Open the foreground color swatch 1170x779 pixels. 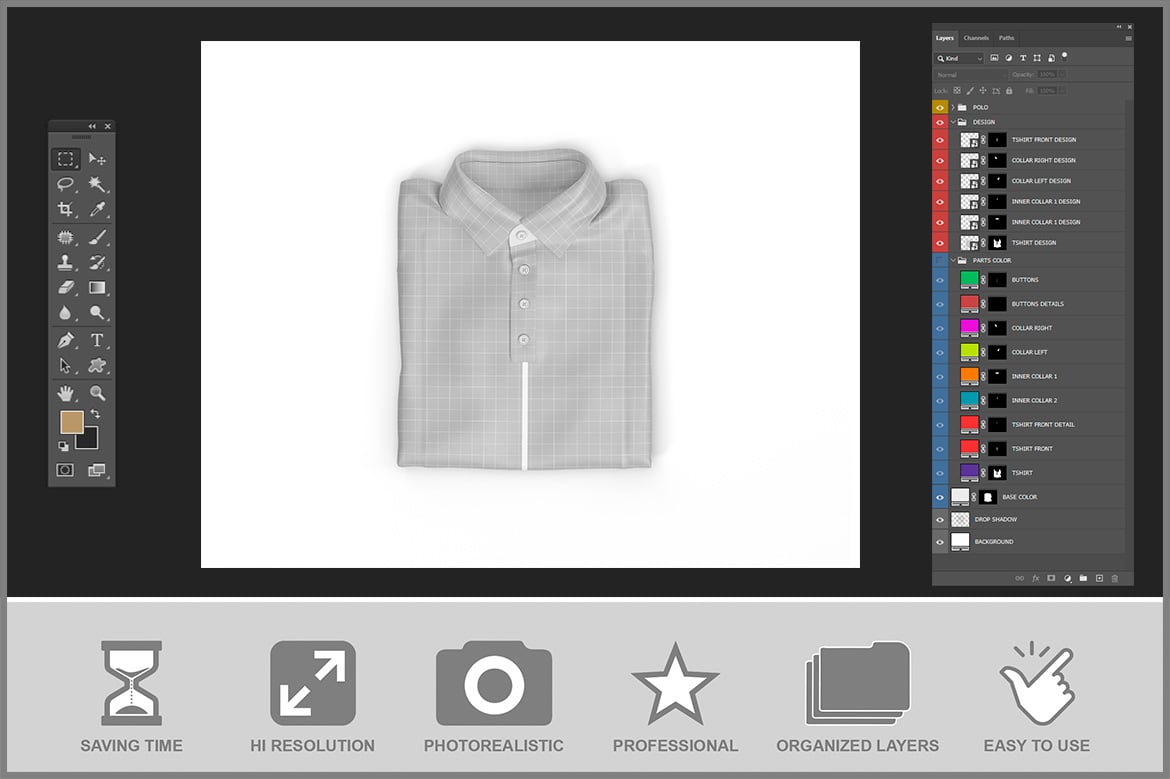(72, 422)
